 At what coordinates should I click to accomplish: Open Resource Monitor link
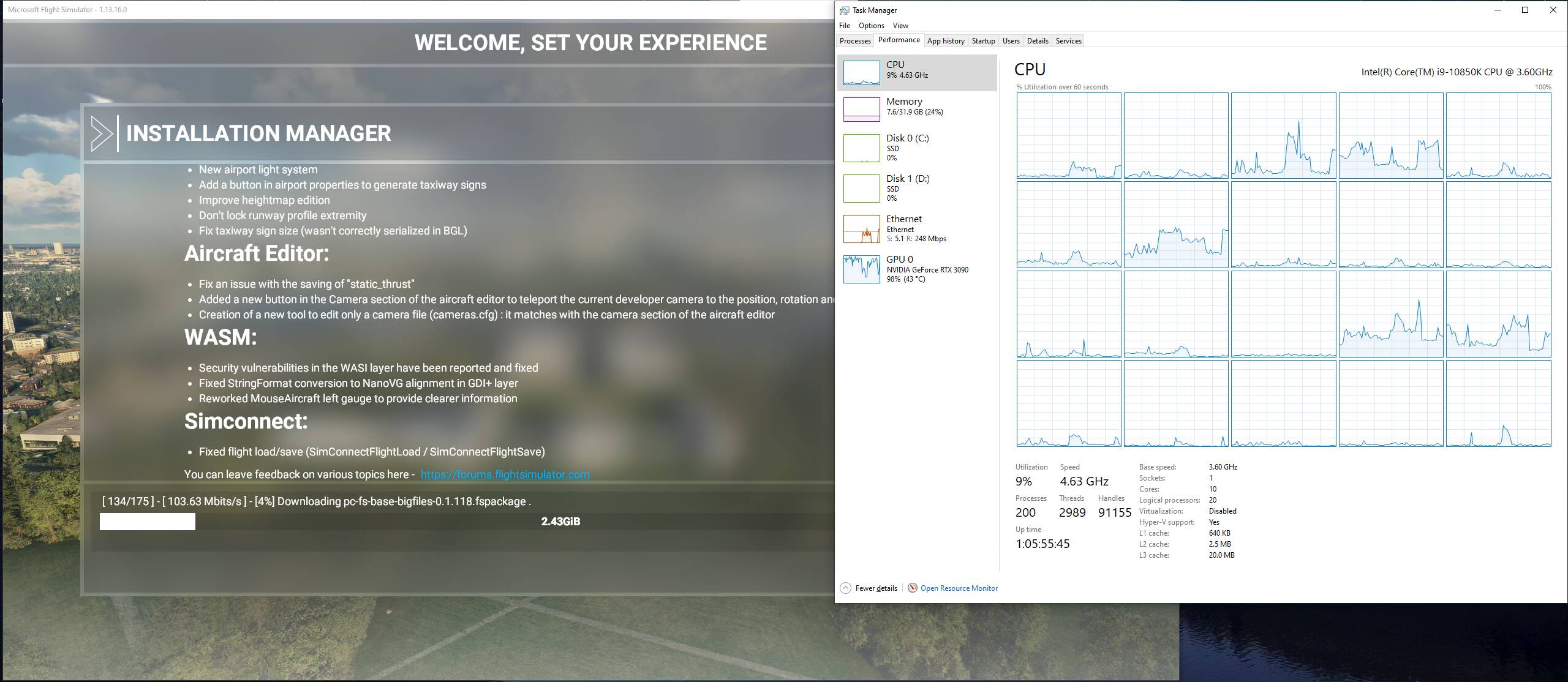(x=959, y=588)
